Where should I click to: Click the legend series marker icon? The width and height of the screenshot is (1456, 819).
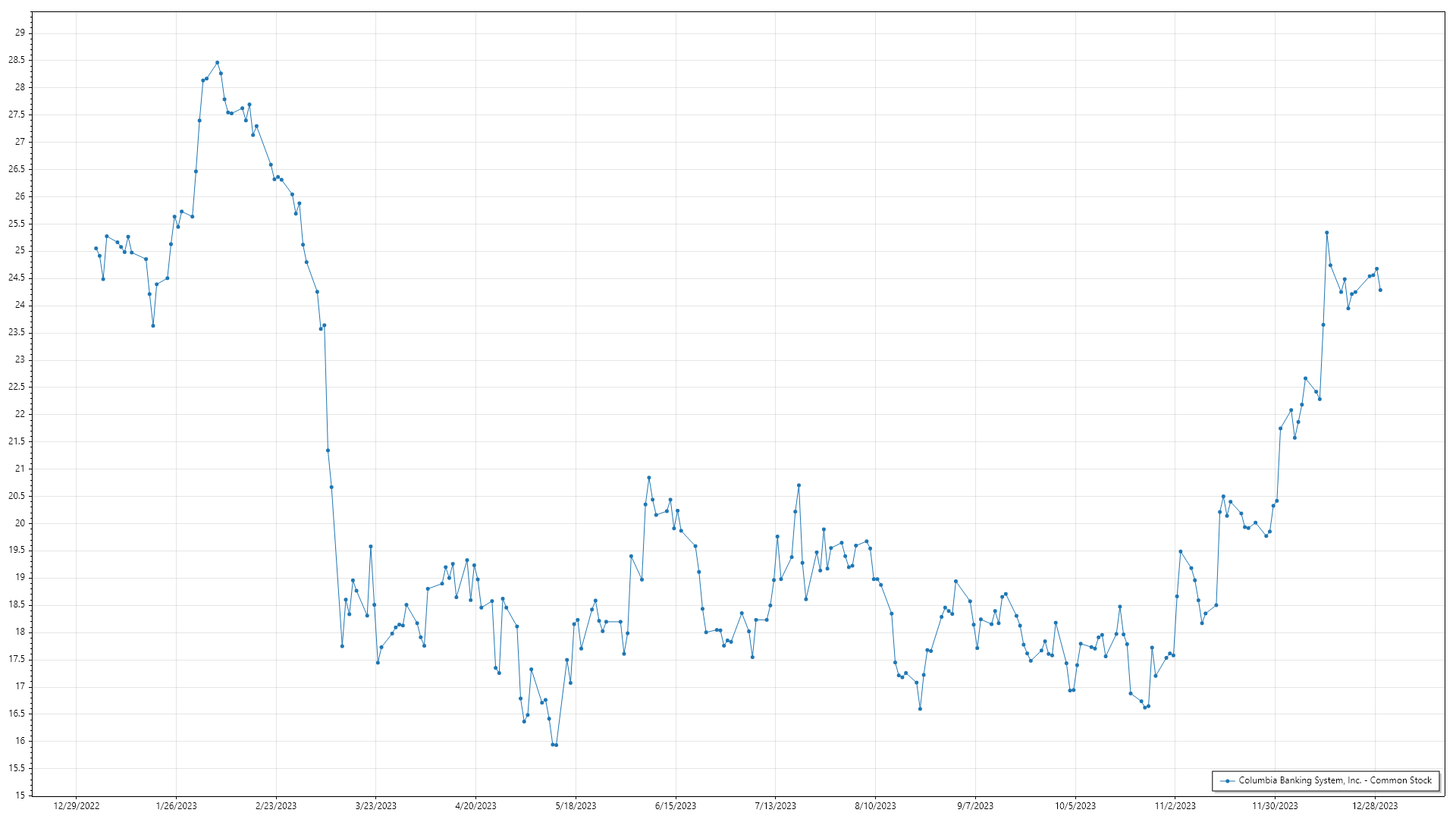(x=1227, y=780)
